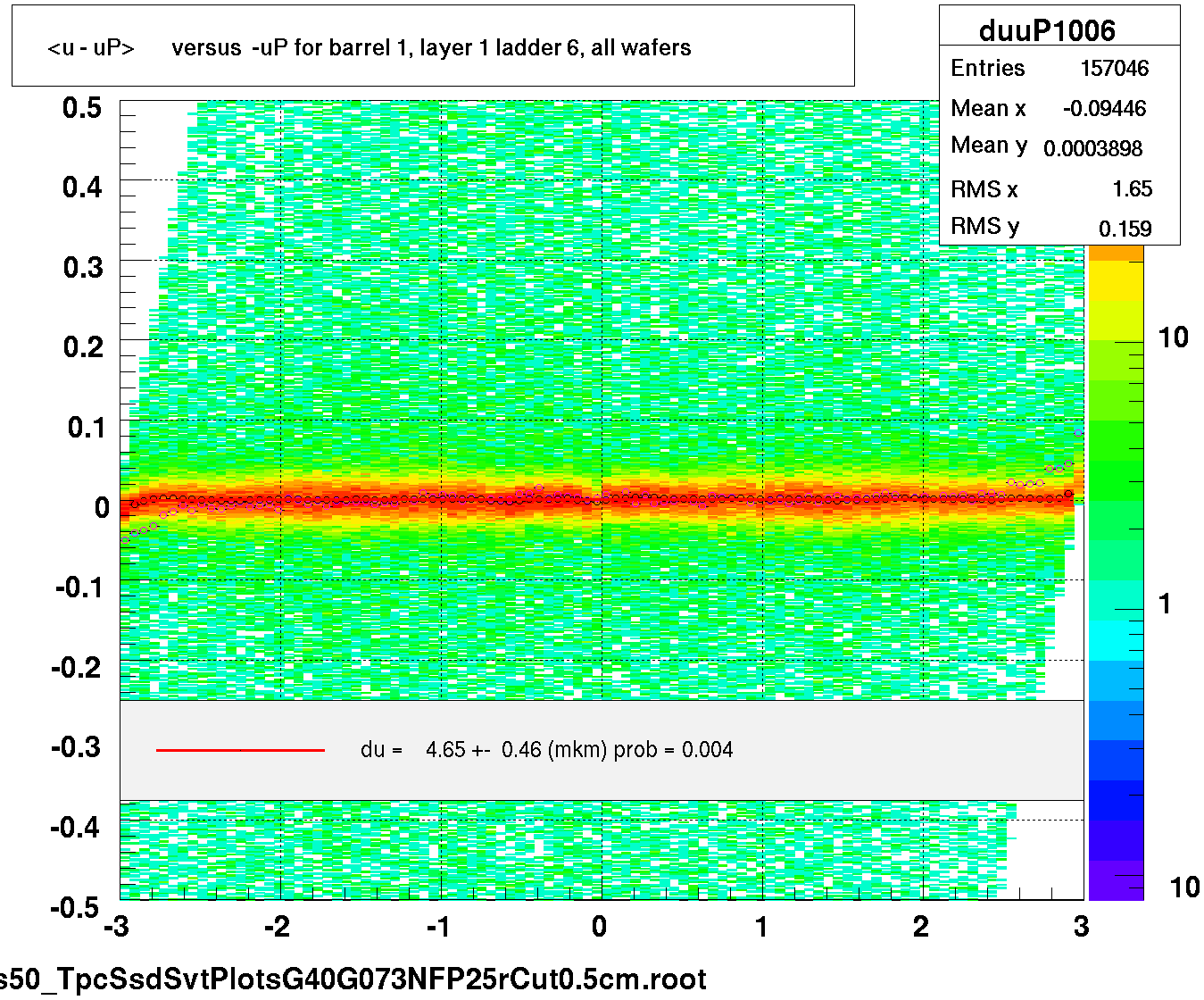Click the x-axis label 0
Screen dimensions: 1204x1000
pyautogui.click(x=600, y=928)
